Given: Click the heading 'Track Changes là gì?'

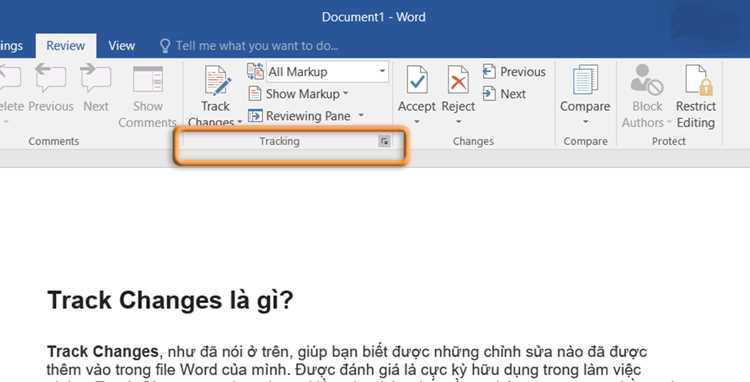Looking at the screenshot, I should click(x=170, y=301).
